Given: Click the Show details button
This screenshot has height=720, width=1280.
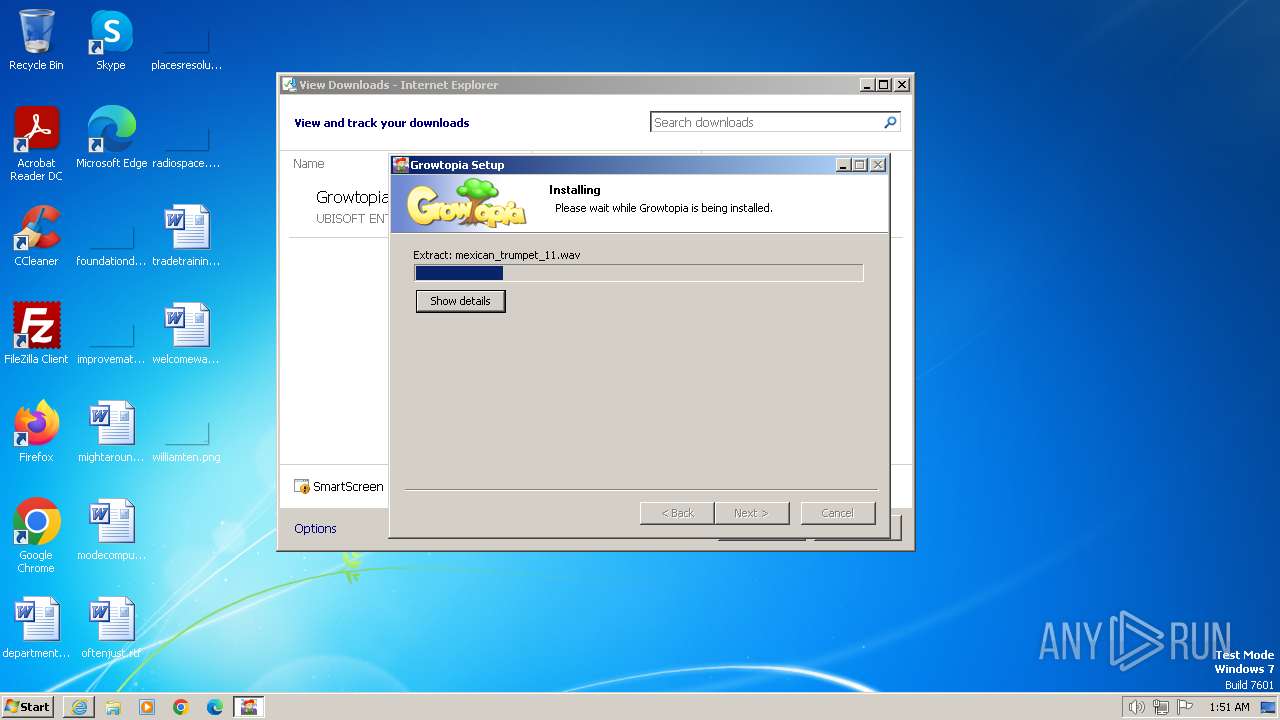Looking at the screenshot, I should click(460, 301).
